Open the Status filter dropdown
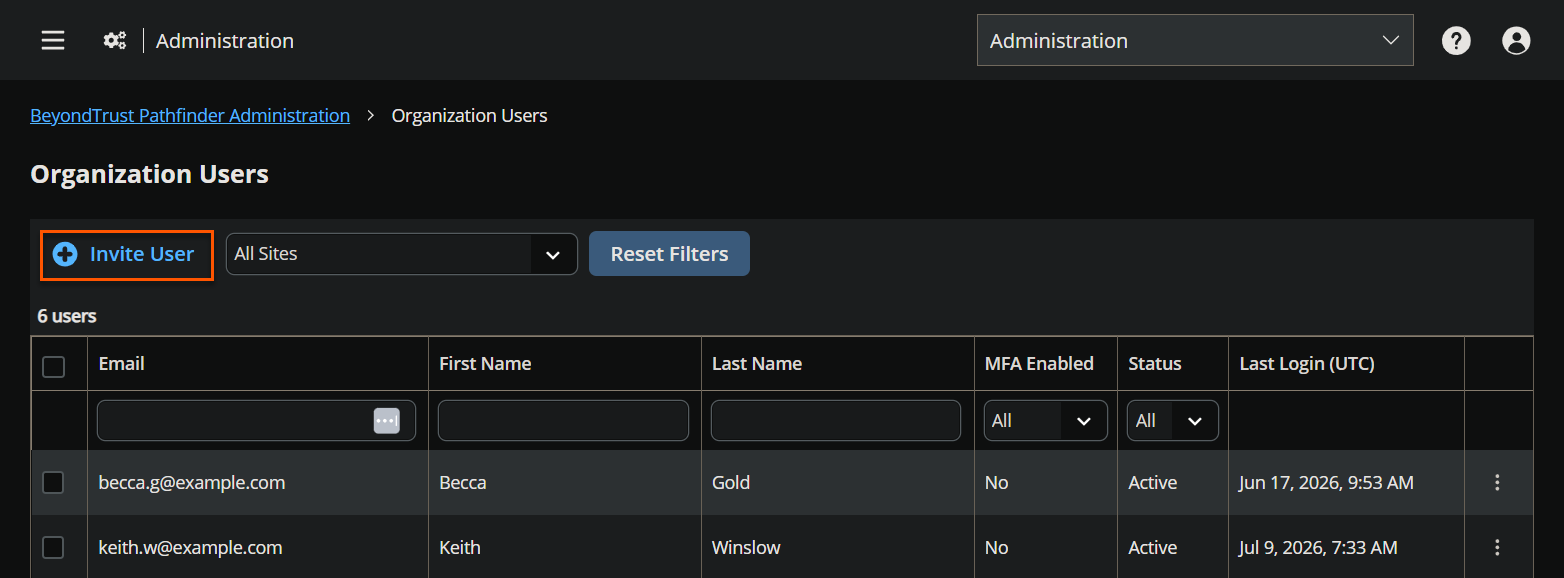Image resolution: width=1564 pixels, height=578 pixels. (1173, 421)
